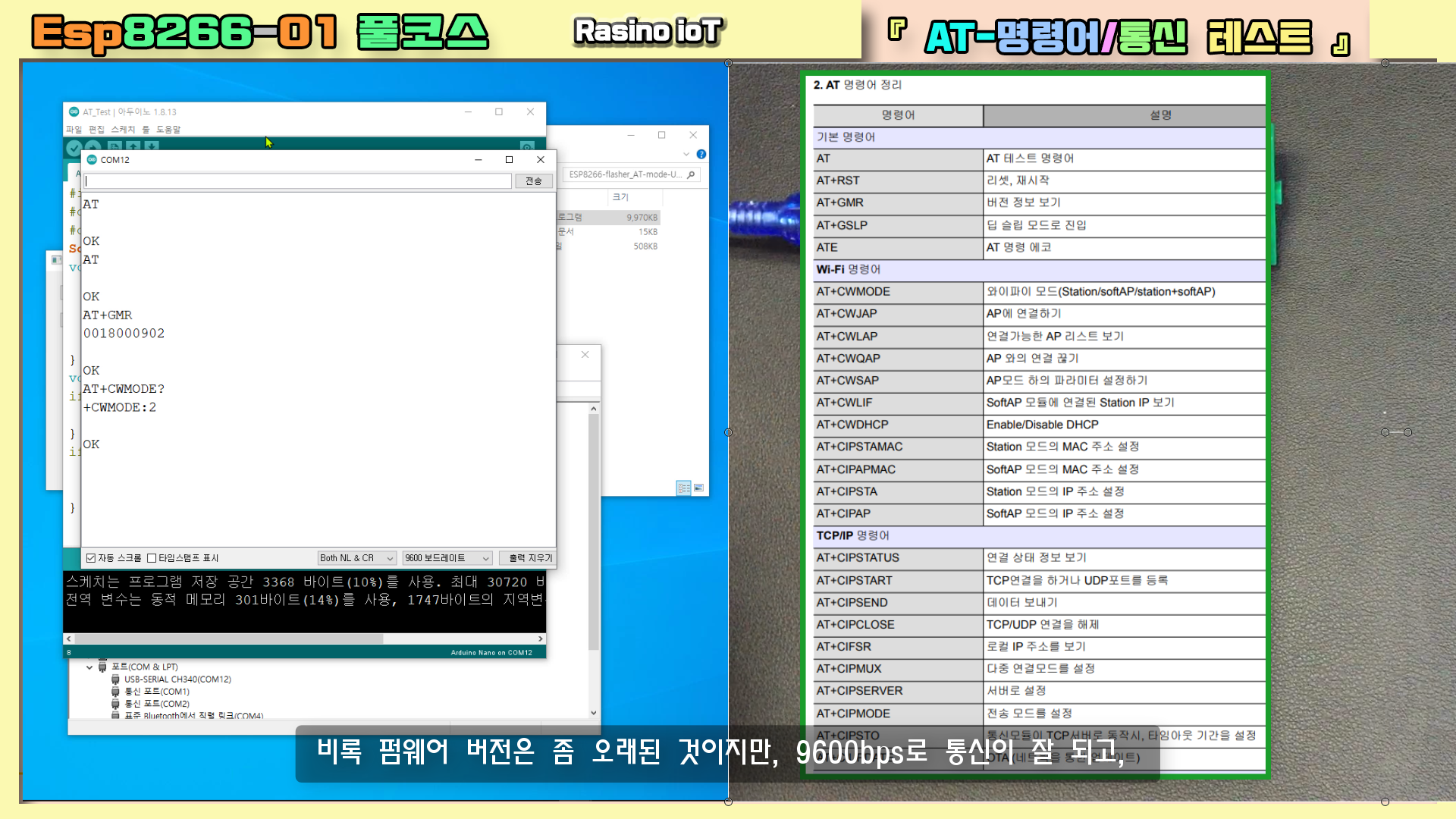1456x819 pixels.
Task: Open the 스케치 menu
Action: click(x=123, y=130)
